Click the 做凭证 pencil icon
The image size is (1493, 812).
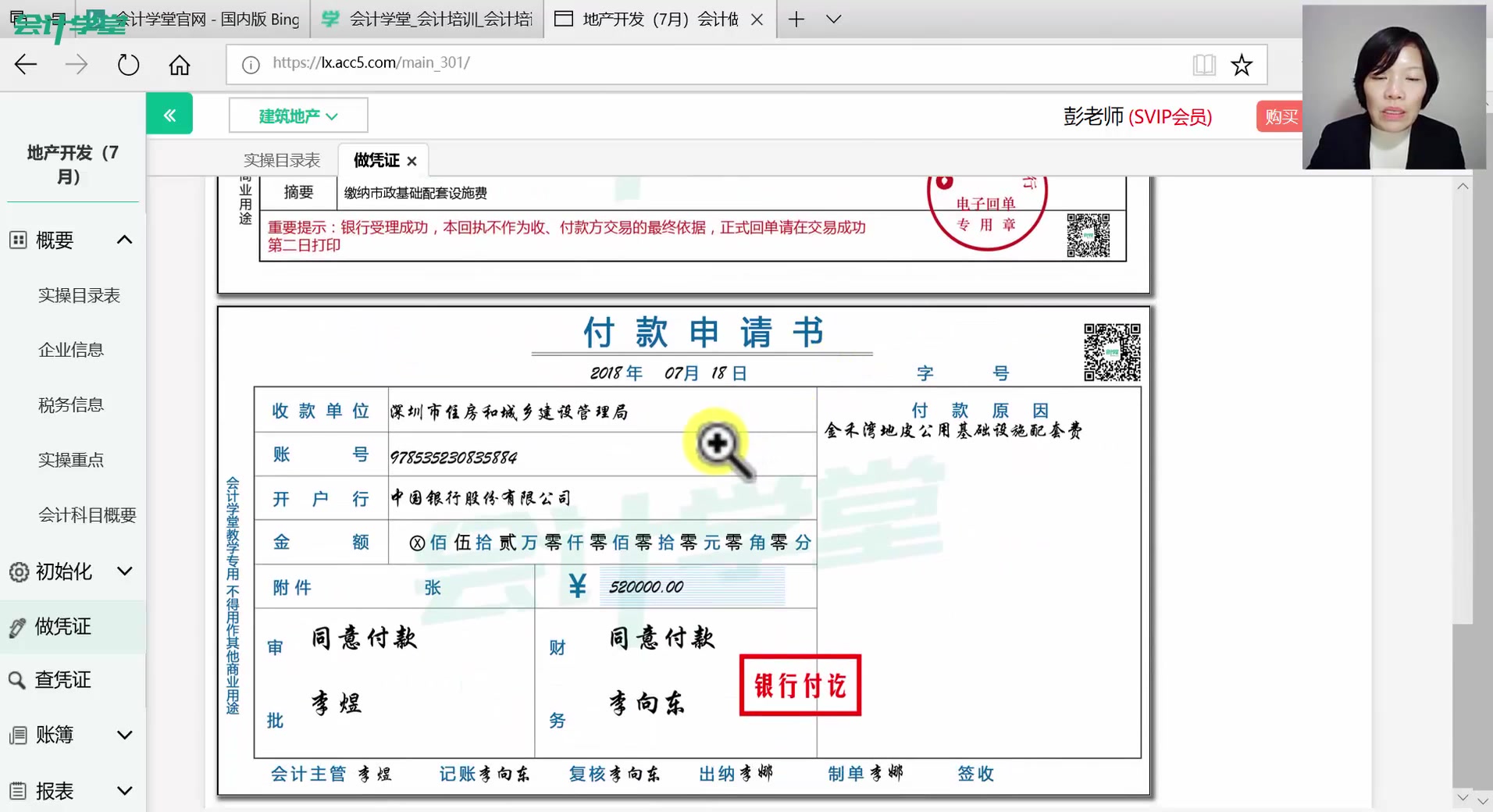17,627
